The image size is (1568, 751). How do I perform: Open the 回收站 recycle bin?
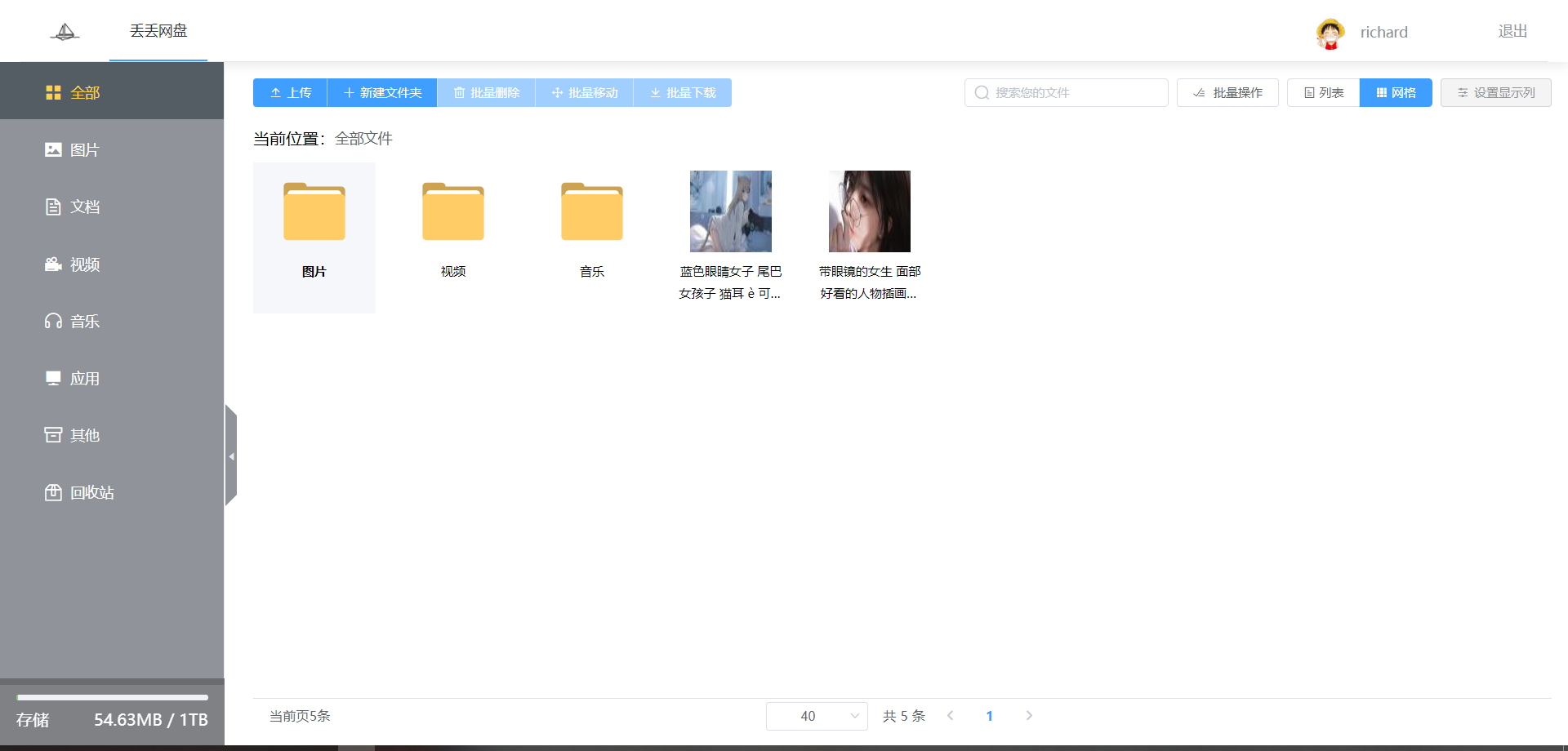tap(80, 492)
